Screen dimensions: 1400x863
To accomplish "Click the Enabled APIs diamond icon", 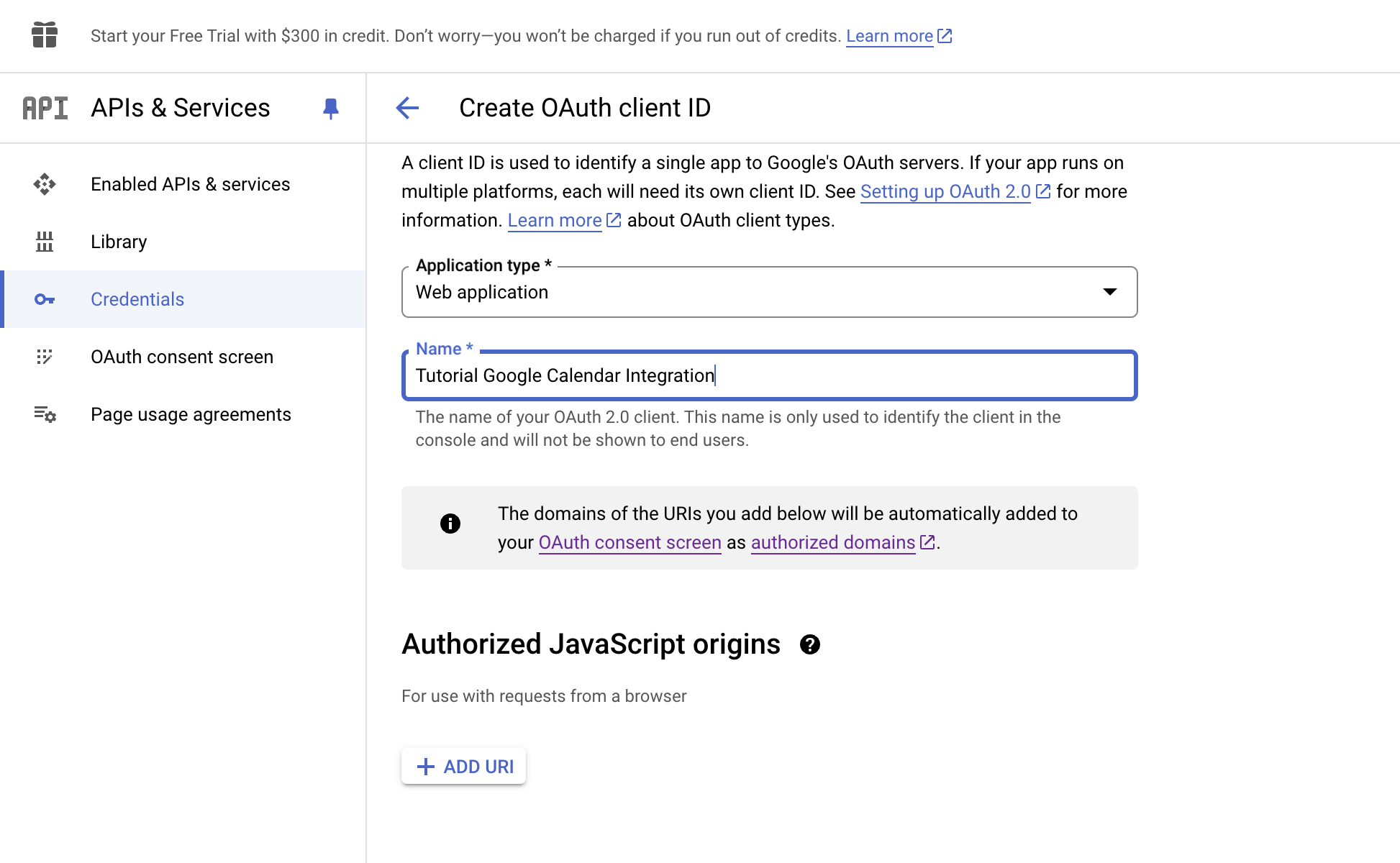I will 45,184.
